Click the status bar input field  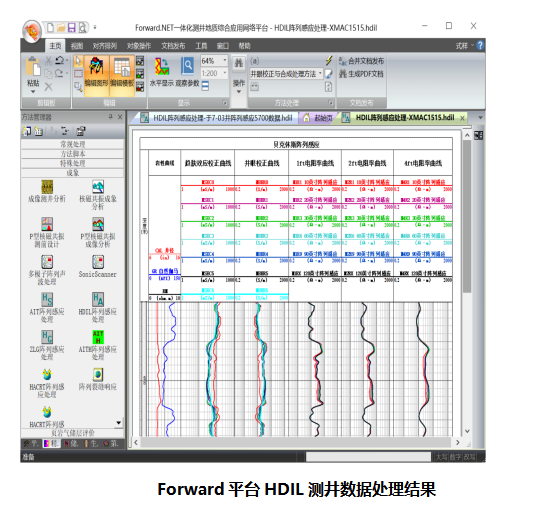tap(368, 457)
